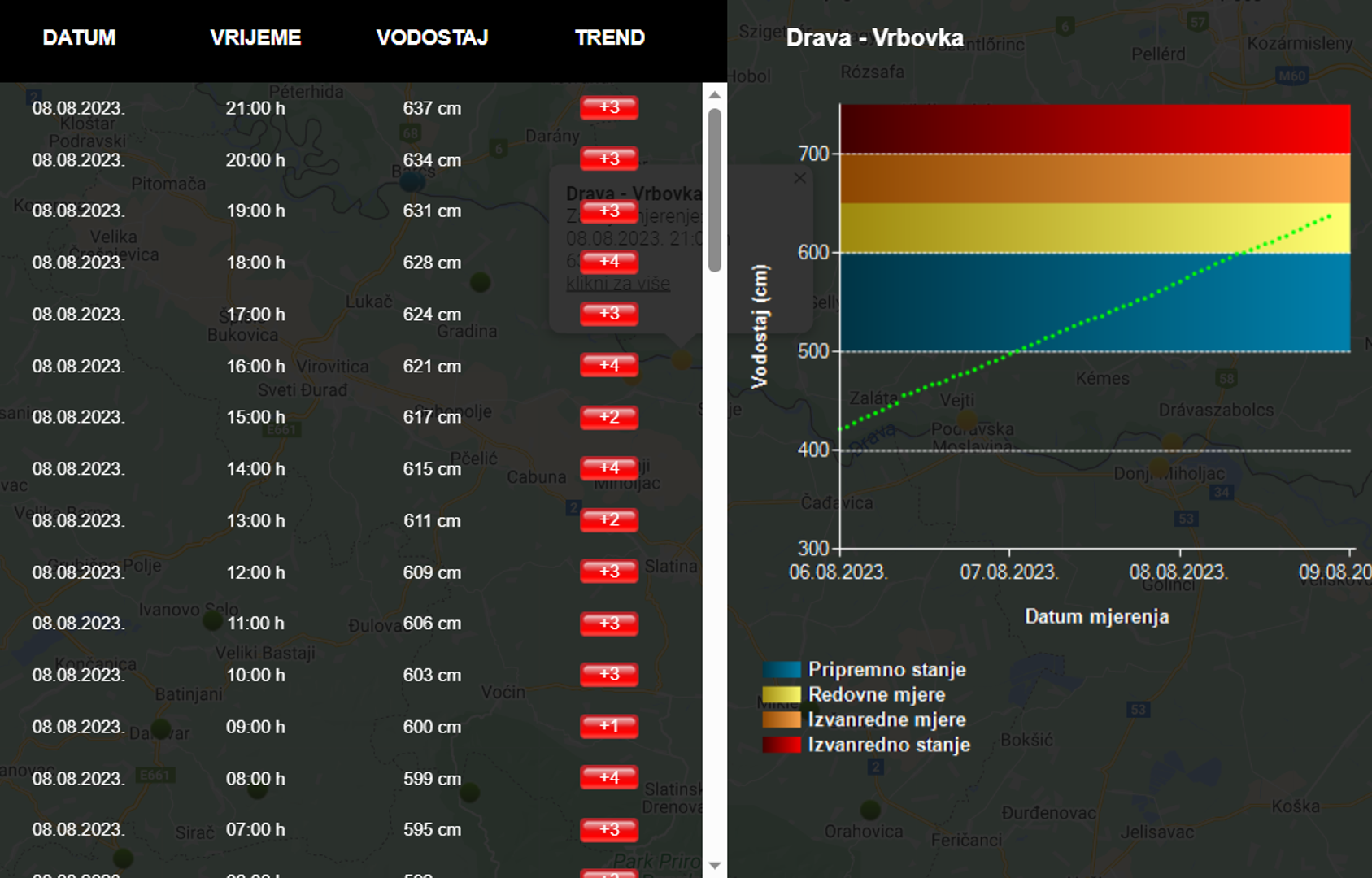The height and width of the screenshot is (878, 1372).
Task: Click the scrollbar down arrow
Action: pyautogui.click(x=715, y=866)
